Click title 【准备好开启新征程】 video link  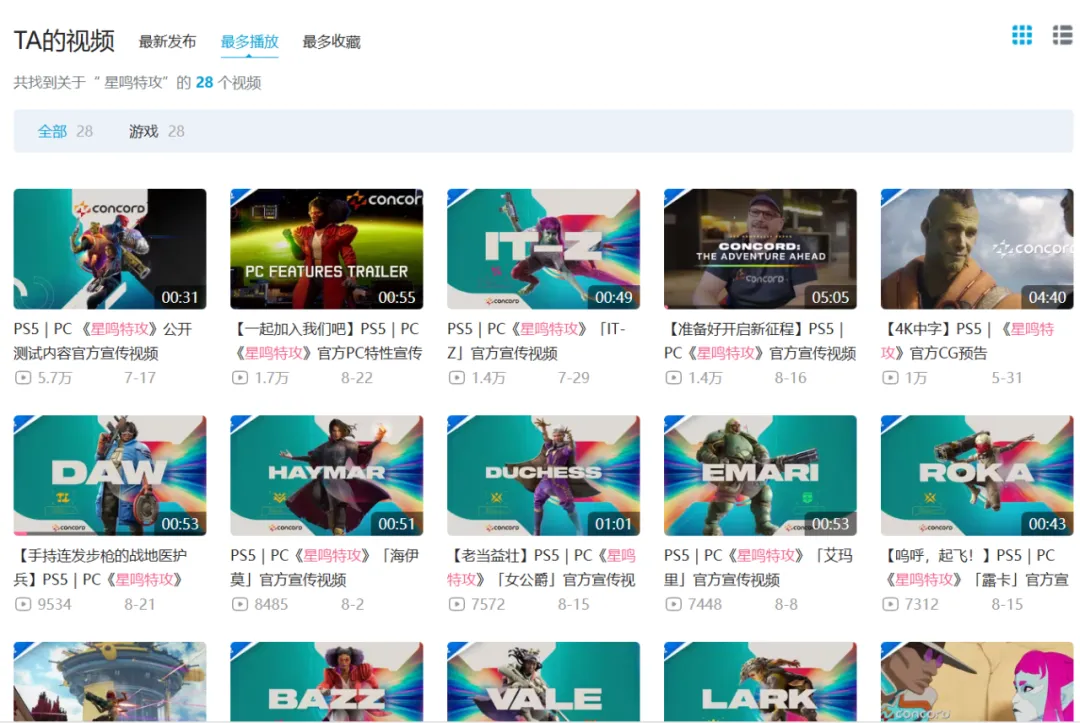point(760,341)
